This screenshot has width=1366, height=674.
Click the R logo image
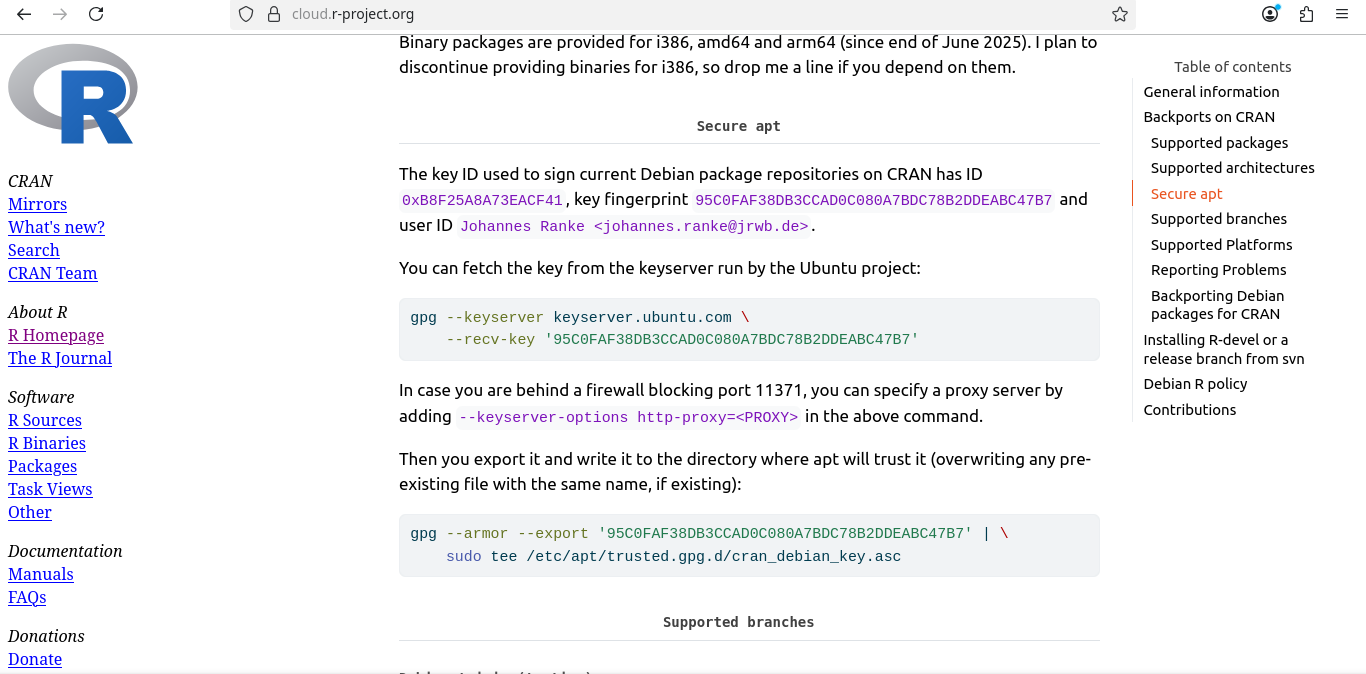click(72, 94)
